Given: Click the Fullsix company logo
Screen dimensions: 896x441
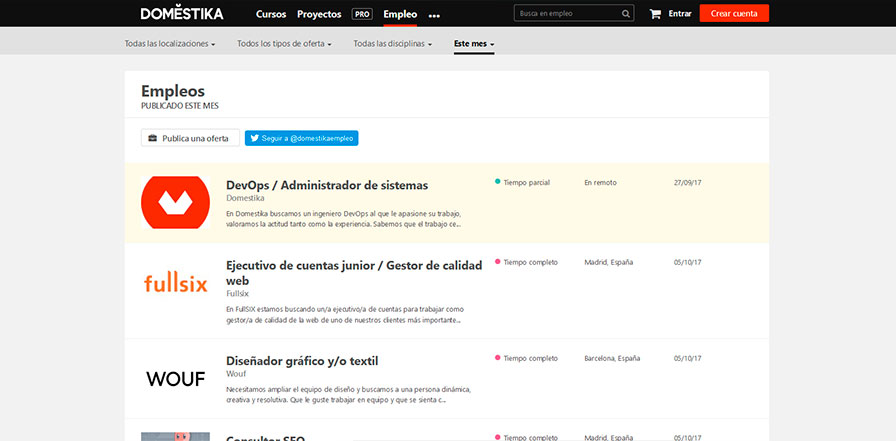Looking at the screenshot, I should coord(175,283).
